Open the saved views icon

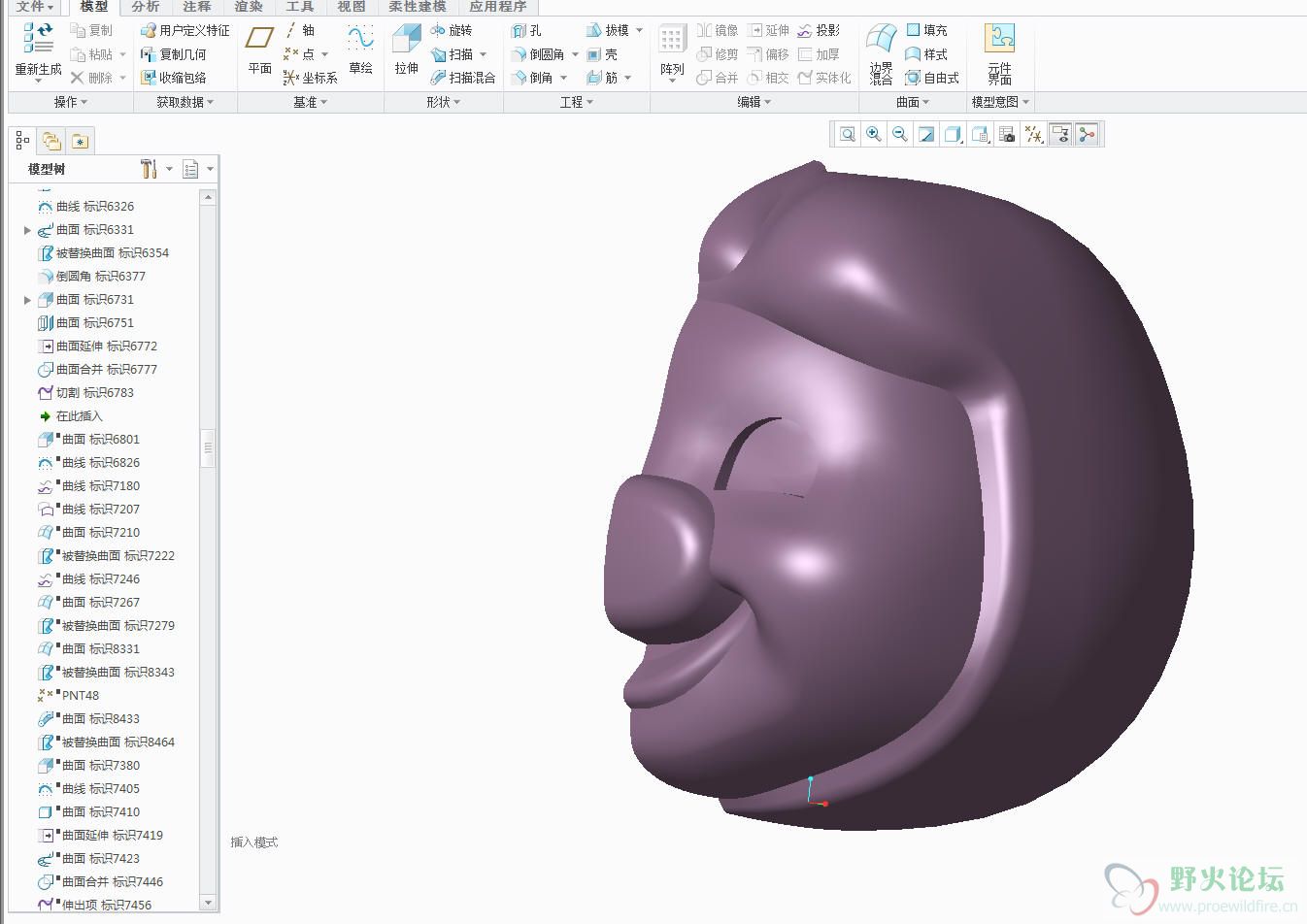coord(981,135)
